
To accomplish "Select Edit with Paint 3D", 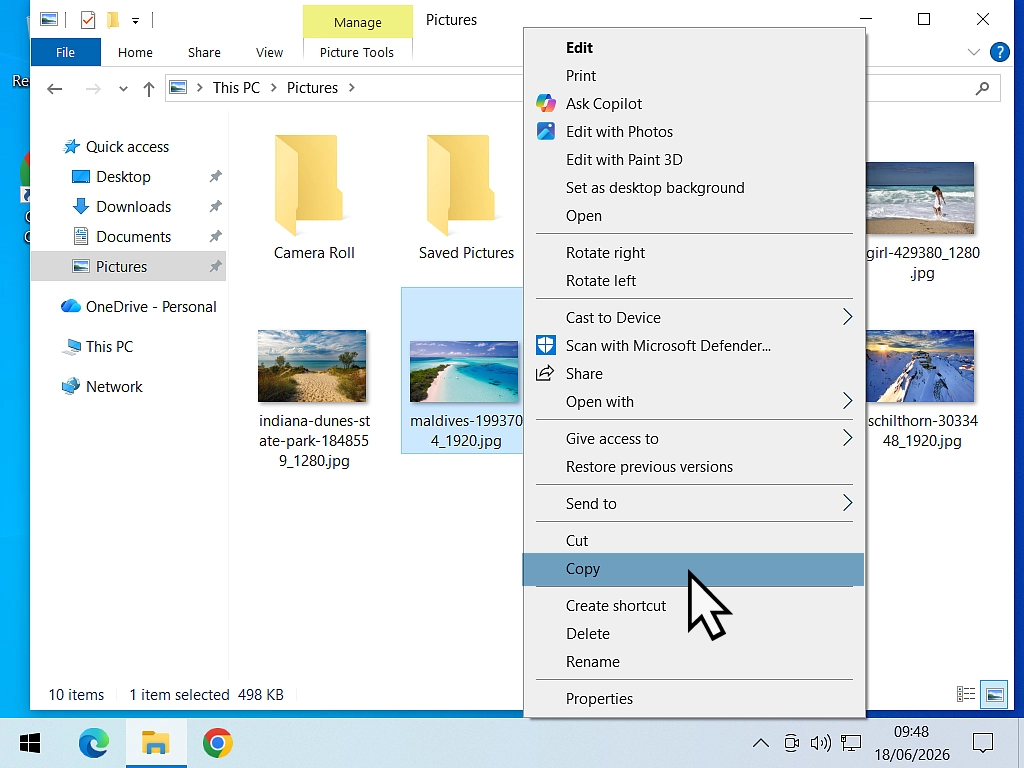I will (x=693, y=160).
